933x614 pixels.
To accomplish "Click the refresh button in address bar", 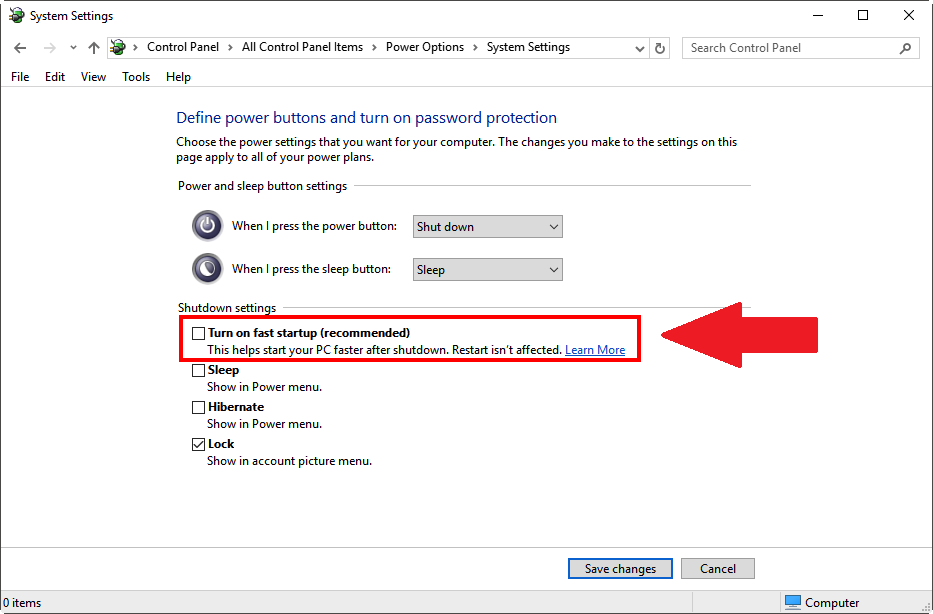I will (x=660, y=48).
